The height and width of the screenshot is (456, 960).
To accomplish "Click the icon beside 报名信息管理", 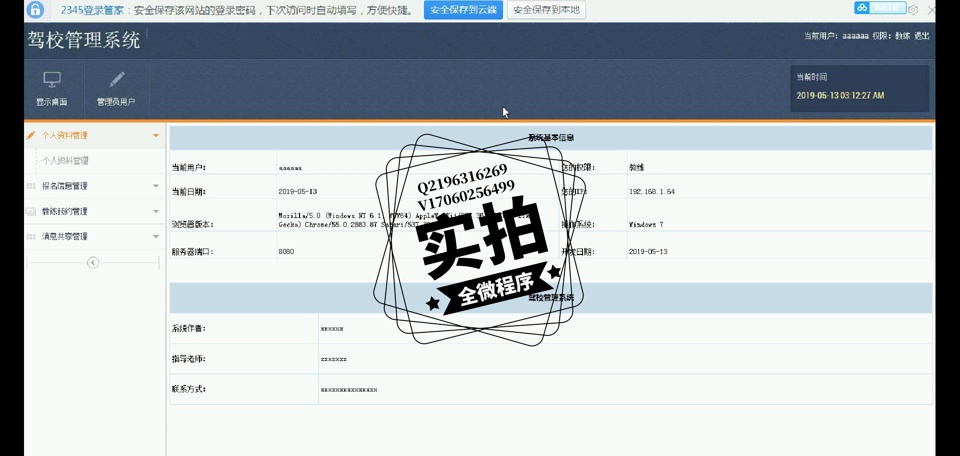I will coord(31,186).
